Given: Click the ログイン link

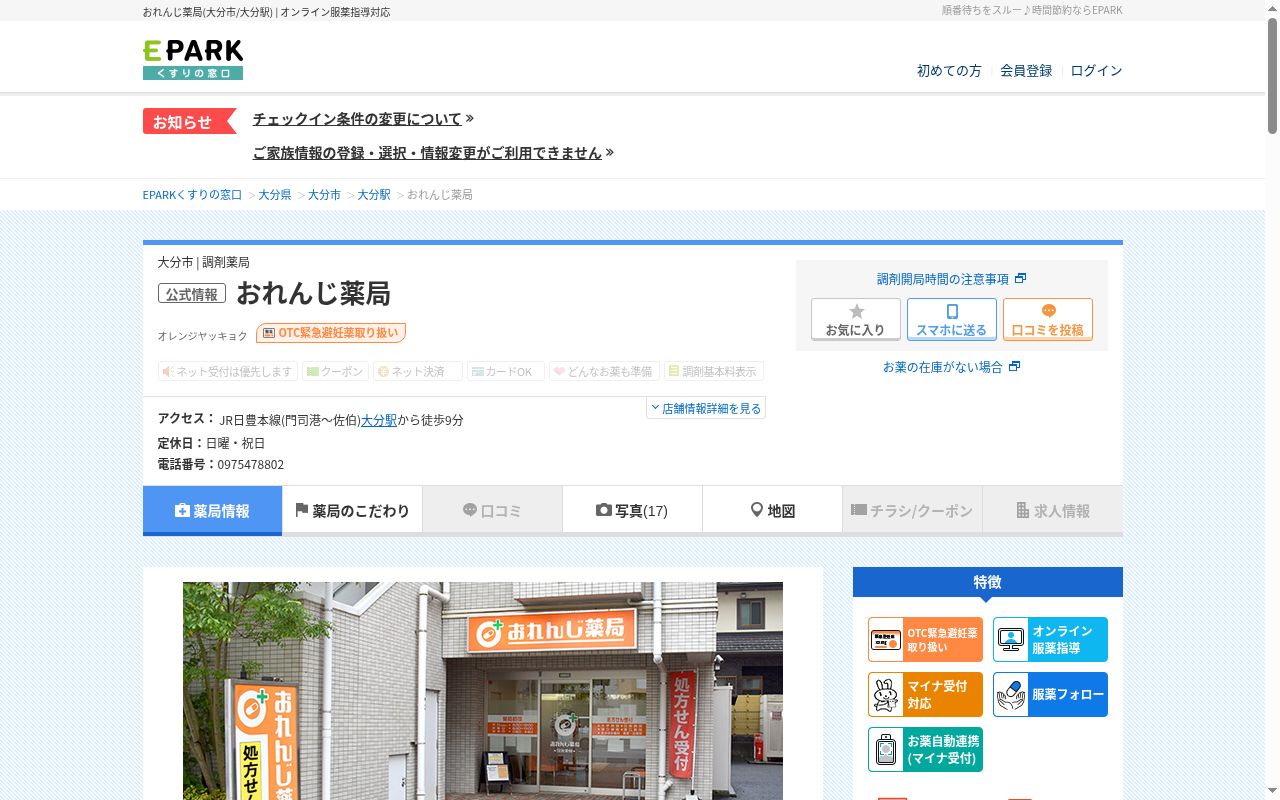Looking at the screenshot, I should 1096,71.
